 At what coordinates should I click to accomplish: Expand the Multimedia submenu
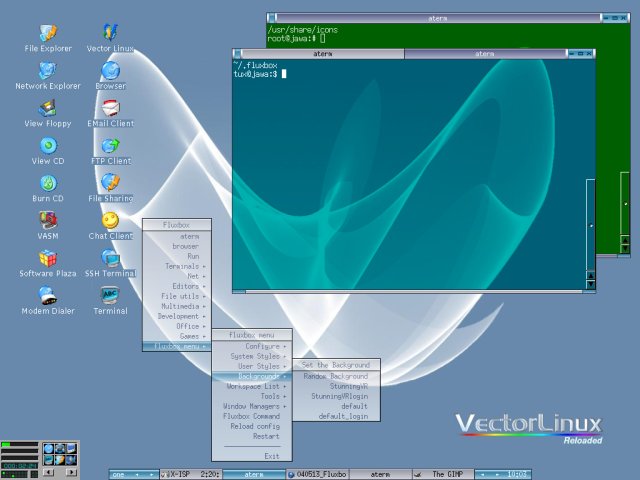(x=177, y=306)
